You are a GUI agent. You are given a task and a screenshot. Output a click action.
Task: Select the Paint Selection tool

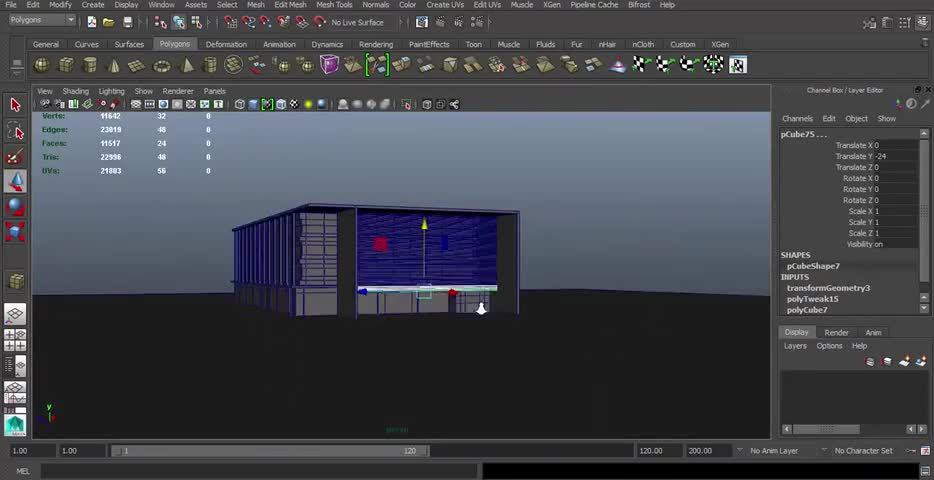click(15, 157)
